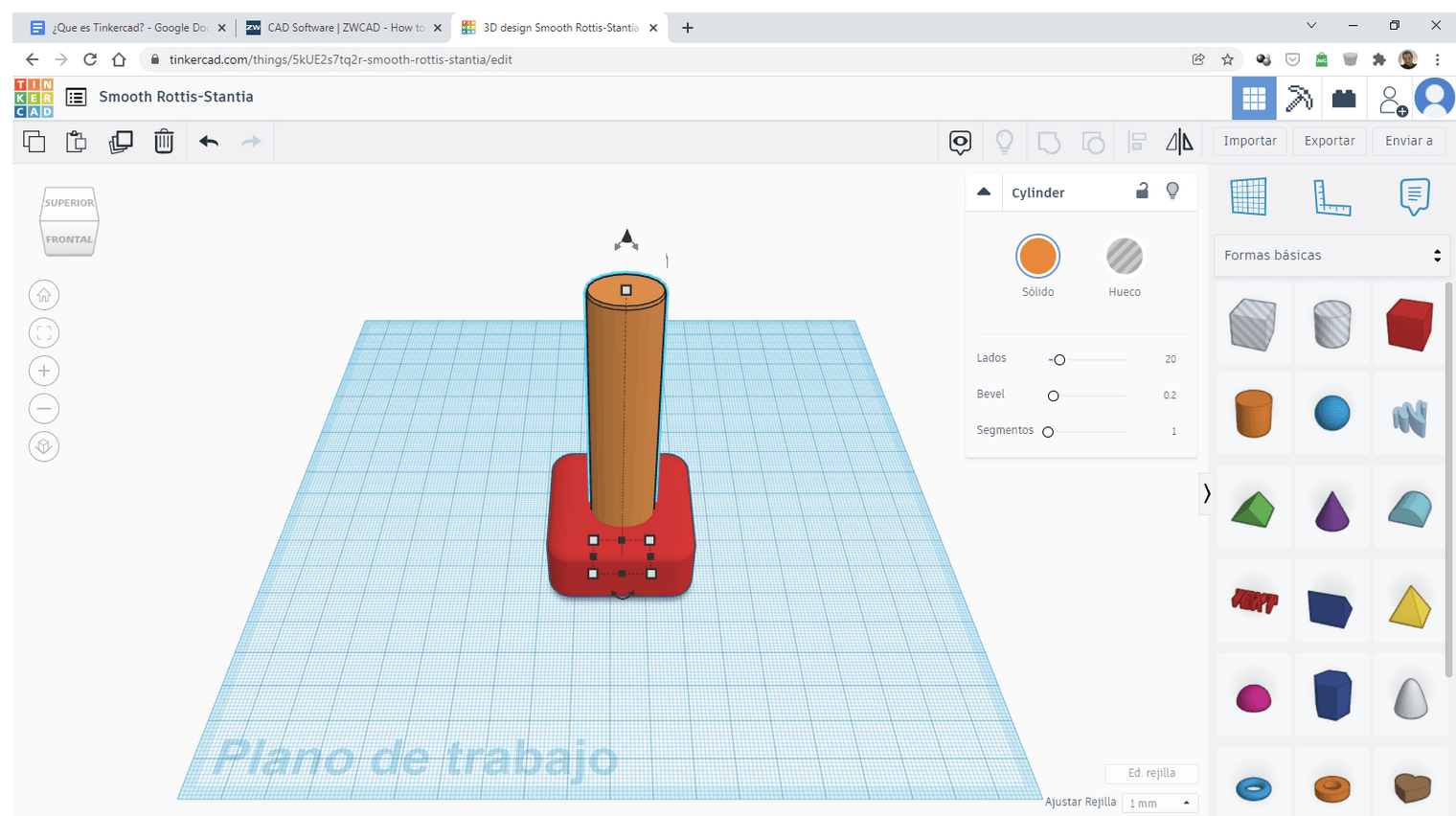
Task: Click the Home view icon
Action: coord(44,295)
